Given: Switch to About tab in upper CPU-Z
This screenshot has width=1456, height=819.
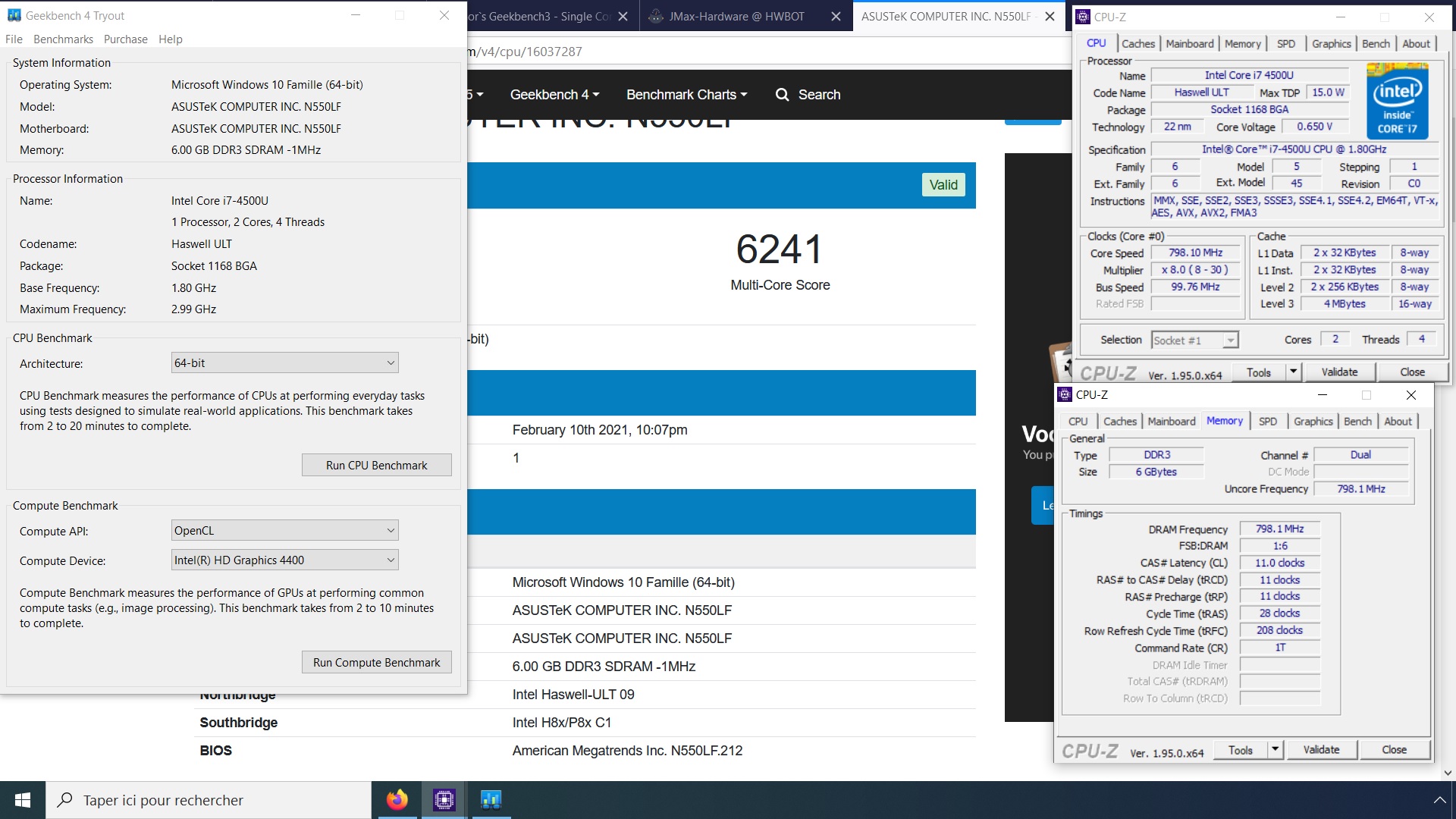Looking at the screenshot, I should [1416, 44].
